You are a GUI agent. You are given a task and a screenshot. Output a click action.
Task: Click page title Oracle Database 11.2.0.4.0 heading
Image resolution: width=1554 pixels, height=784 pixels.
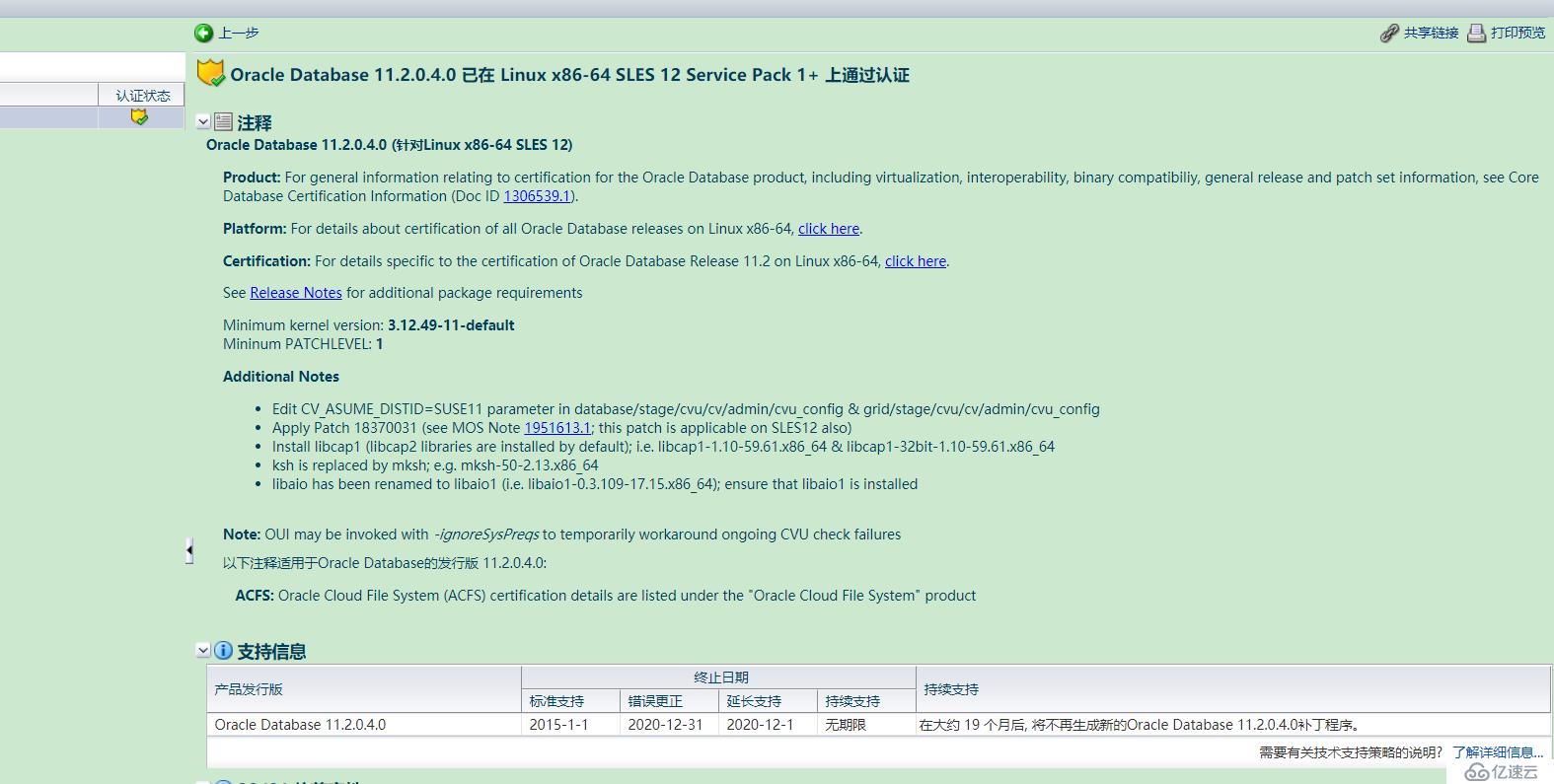(x=570, y=75)
